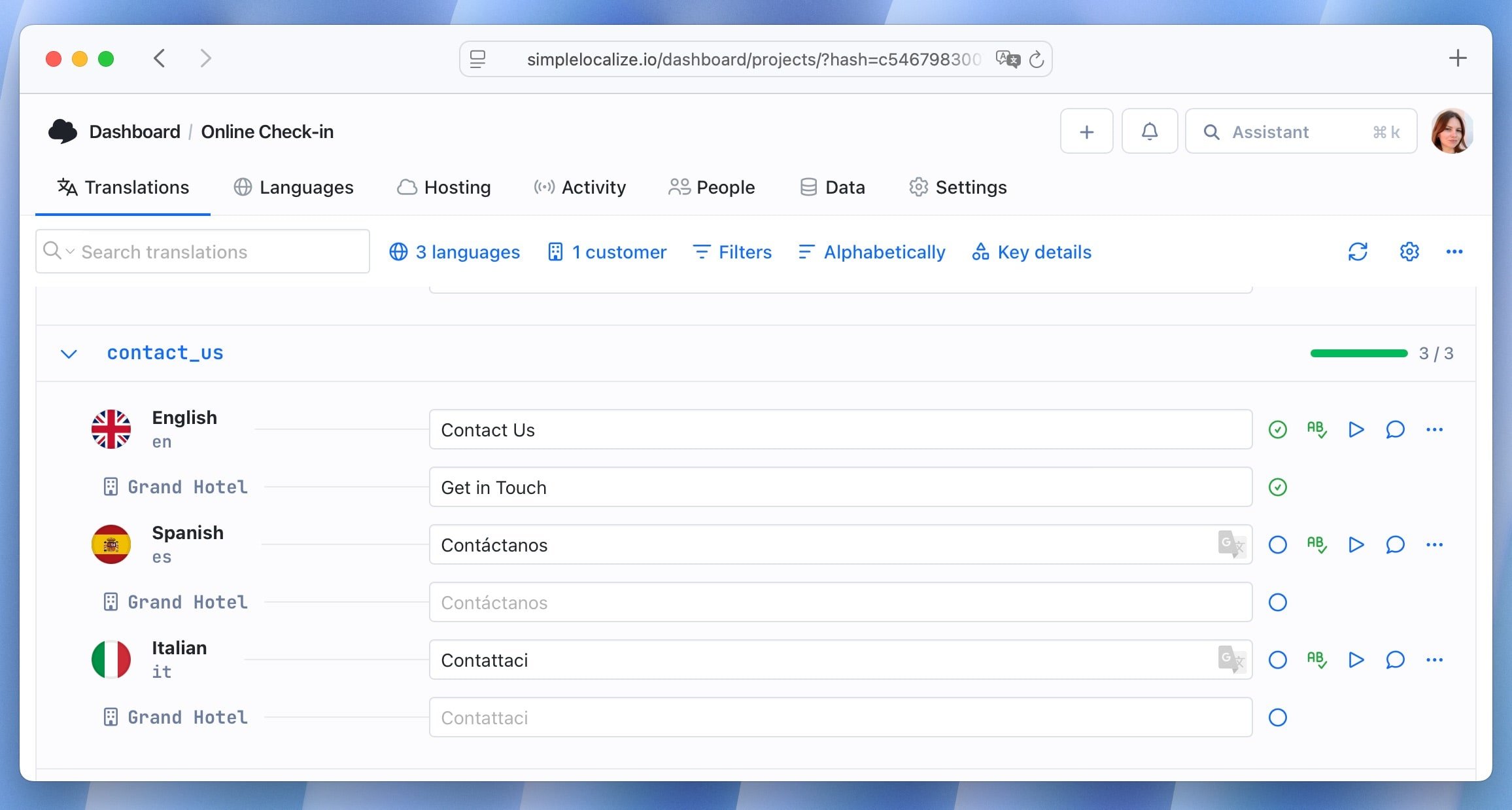This screenshot has height=810, width=1512.
Task: Click the contact_us completion progress bar
Action: (1359, 353)
